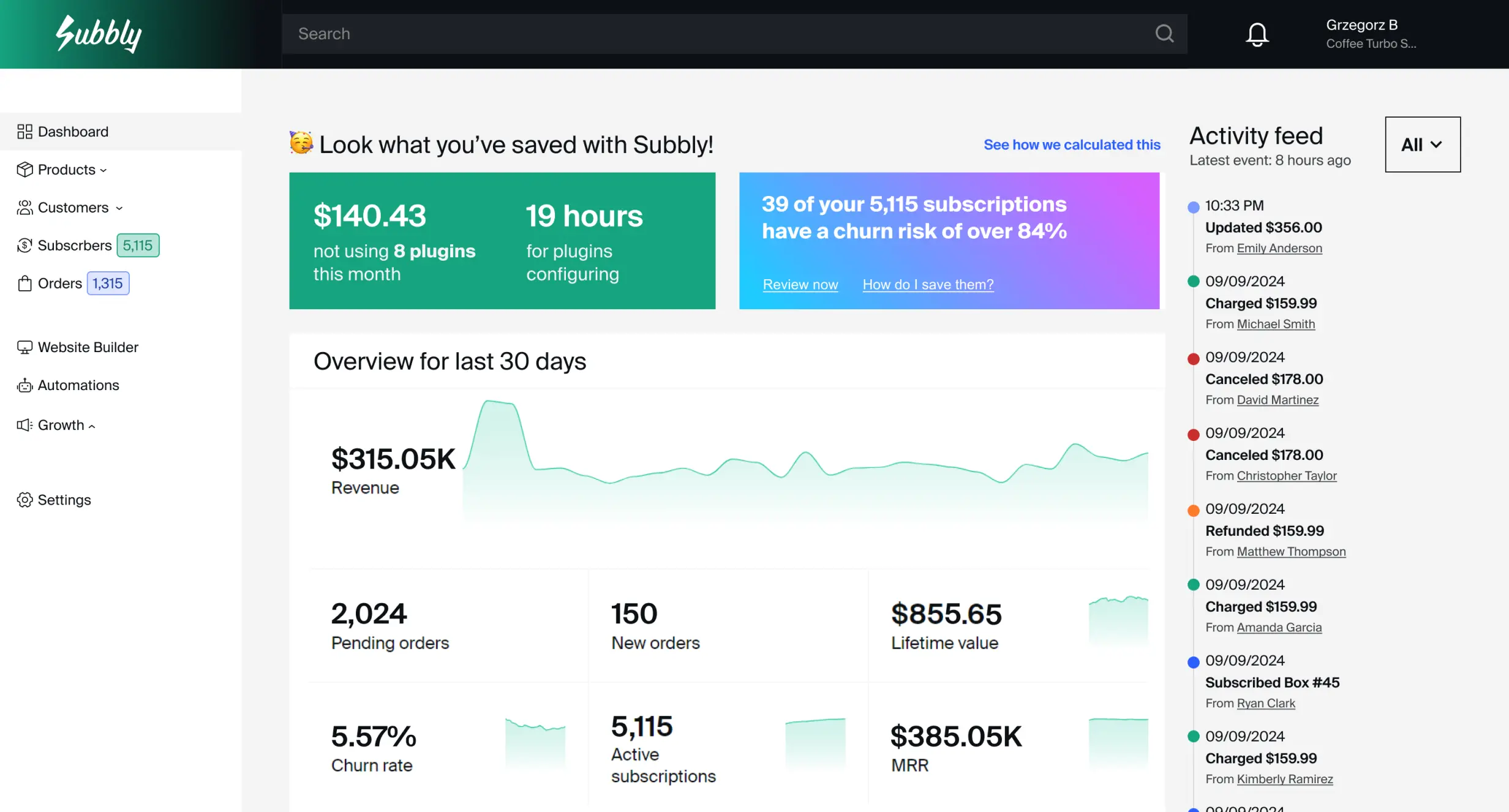Open the Subscribers page
1509x812 pixels.
75,246
